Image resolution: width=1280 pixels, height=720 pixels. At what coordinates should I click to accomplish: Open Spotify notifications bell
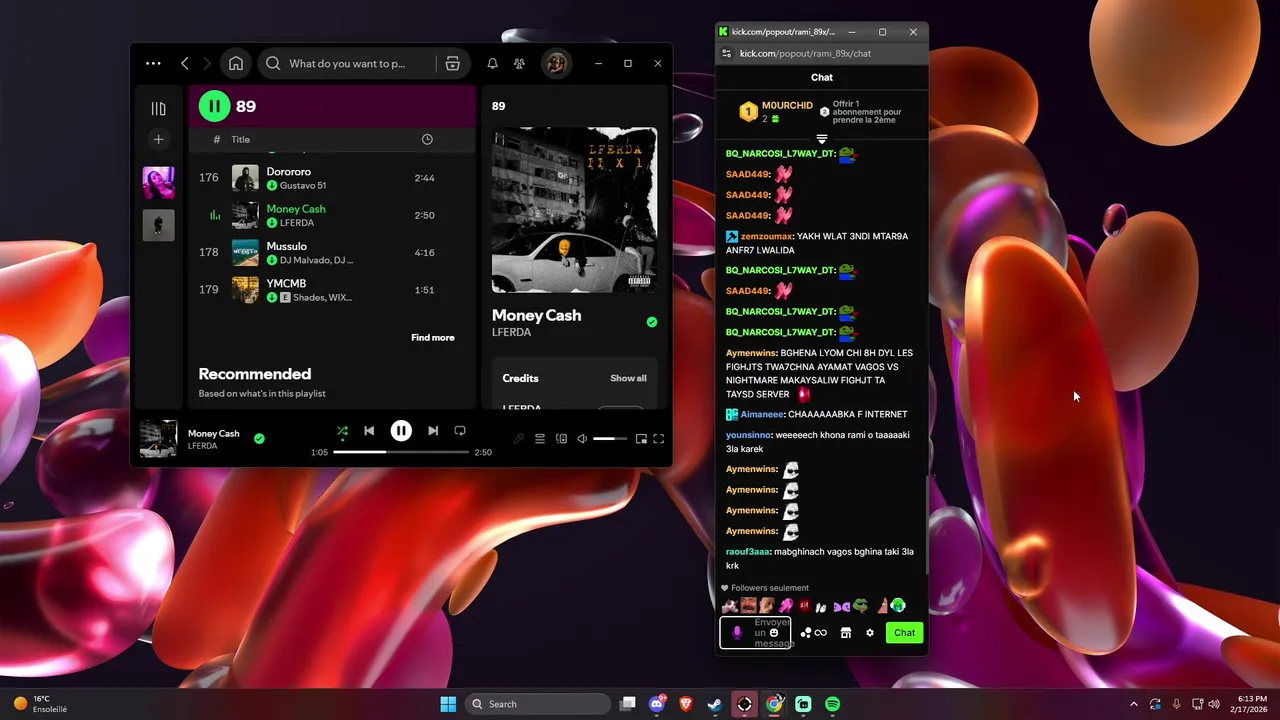[x=492, y=63]
